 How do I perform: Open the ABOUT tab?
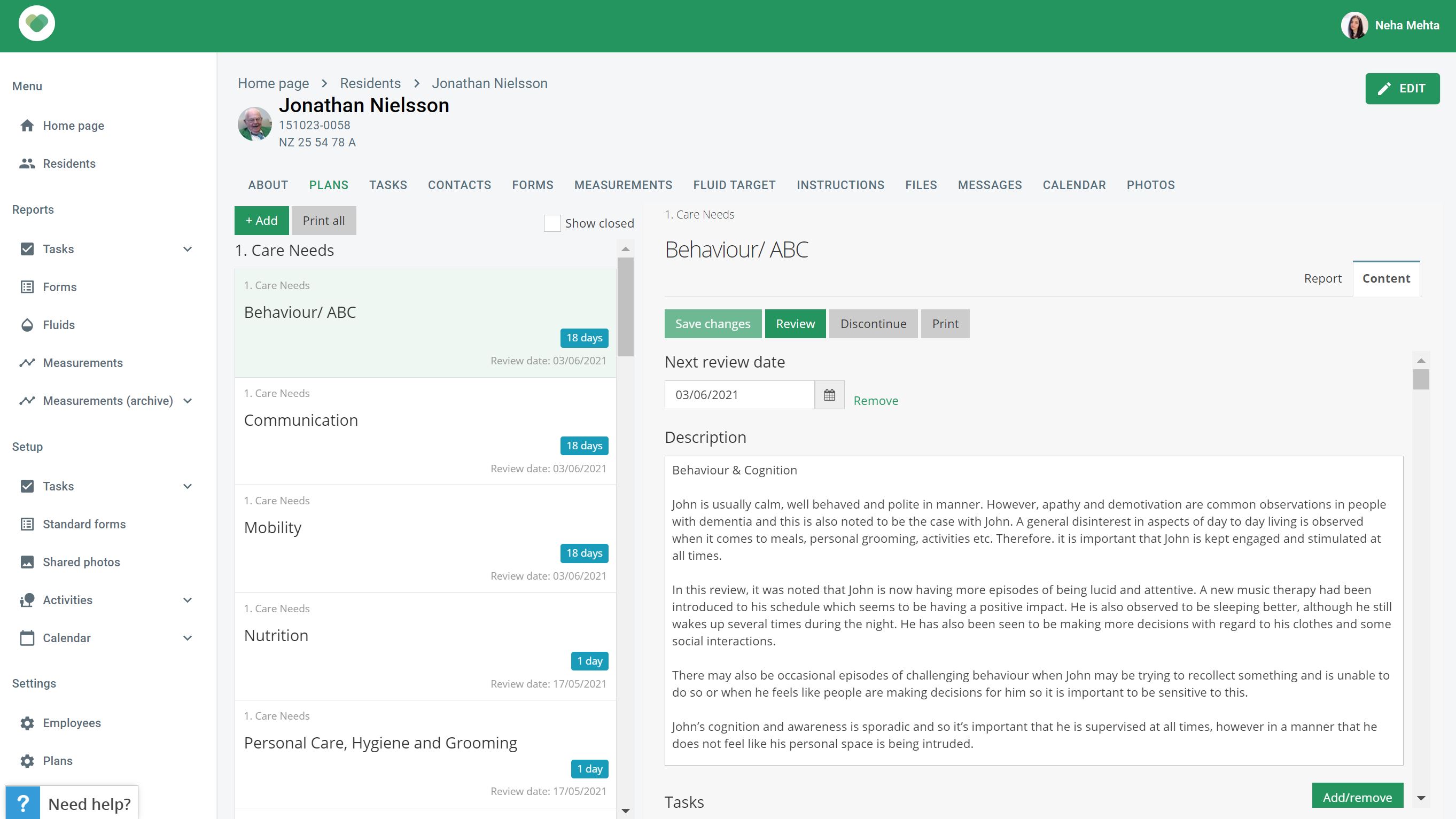tap(268, 185)
